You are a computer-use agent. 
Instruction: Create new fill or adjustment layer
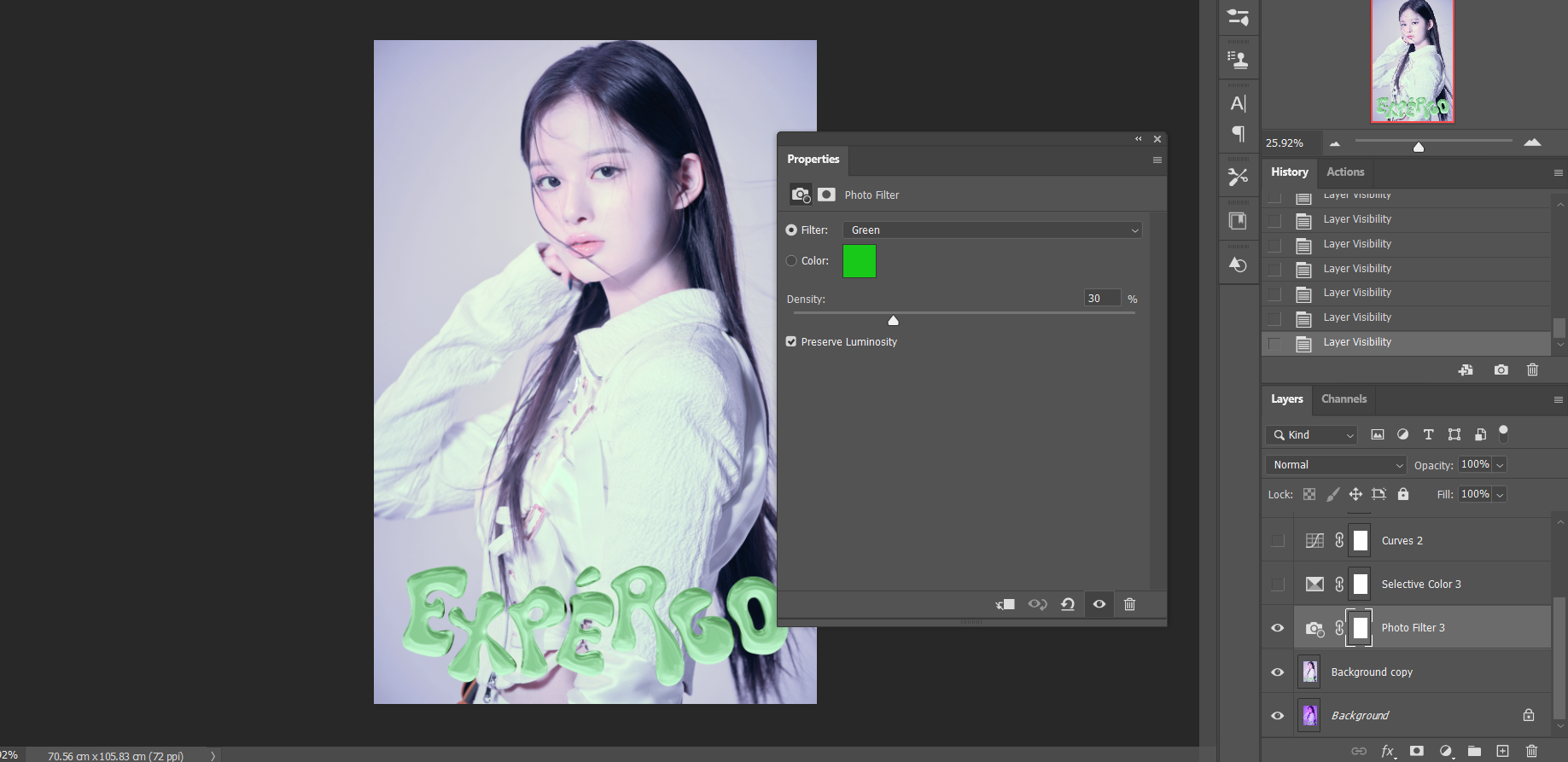coord(1446,751)
